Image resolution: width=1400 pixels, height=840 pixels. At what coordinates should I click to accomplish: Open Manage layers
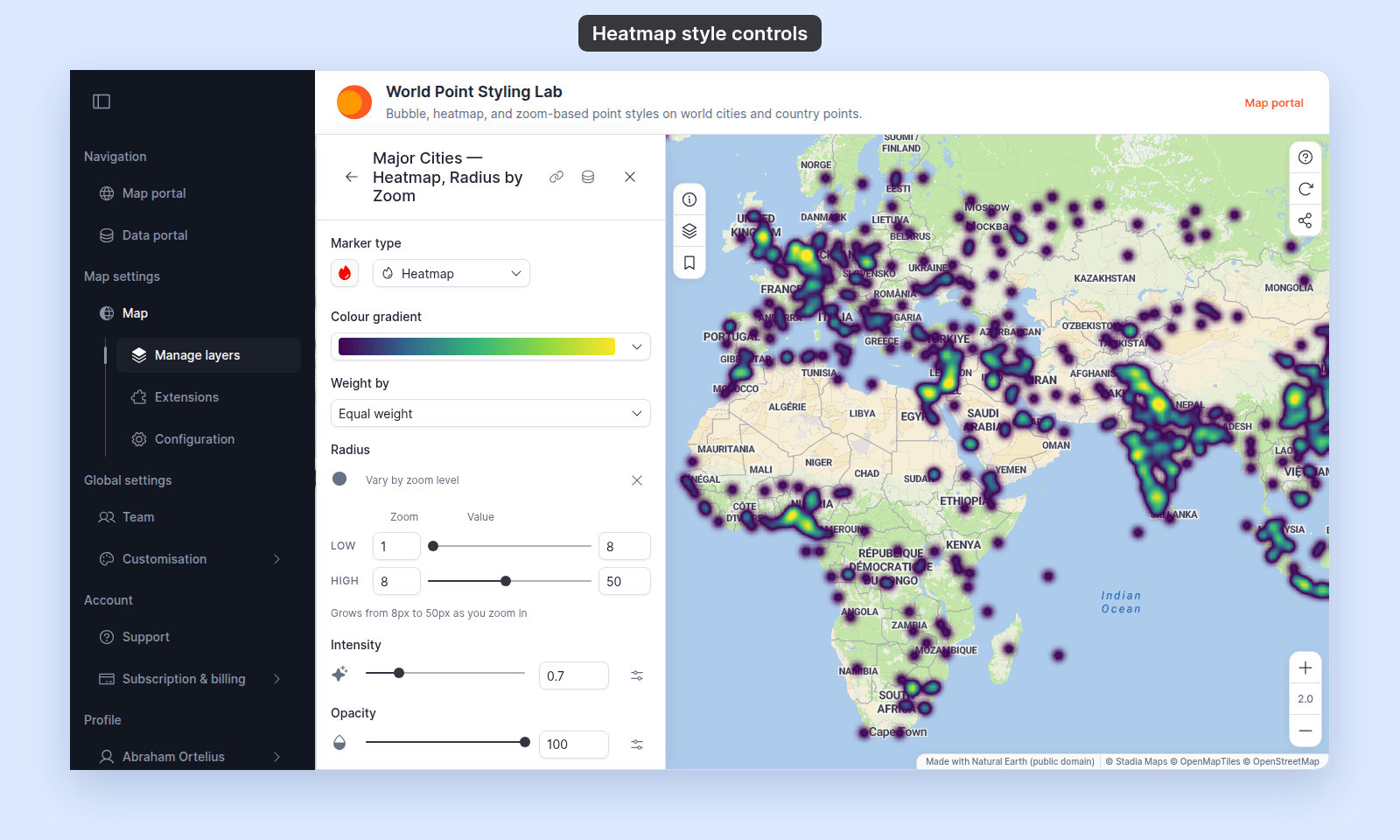(x=208, y=355)
